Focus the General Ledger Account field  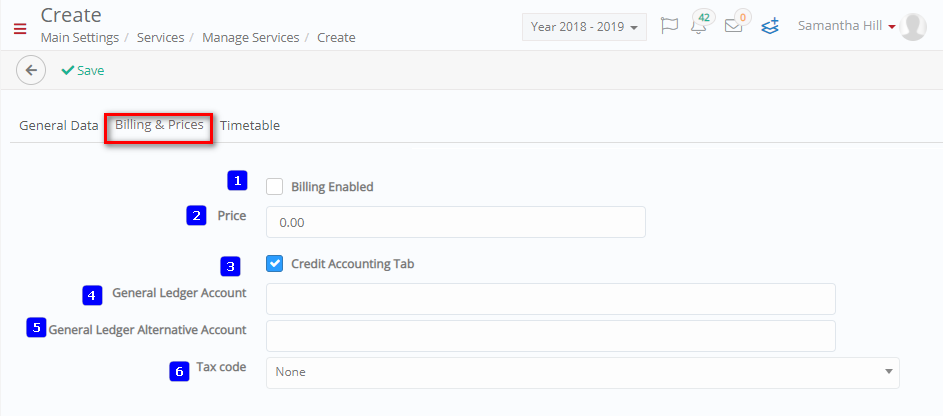(550, 299)
